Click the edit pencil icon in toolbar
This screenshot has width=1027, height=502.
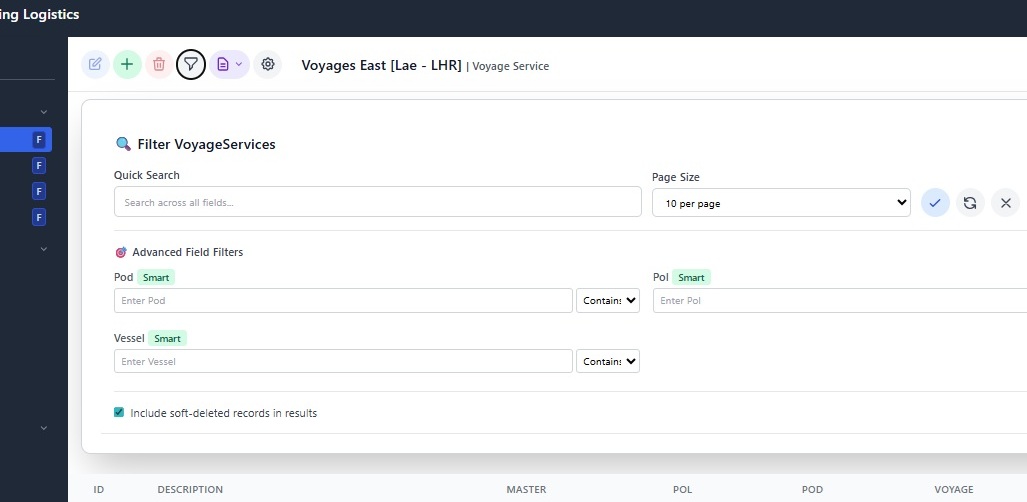point(95,65)
